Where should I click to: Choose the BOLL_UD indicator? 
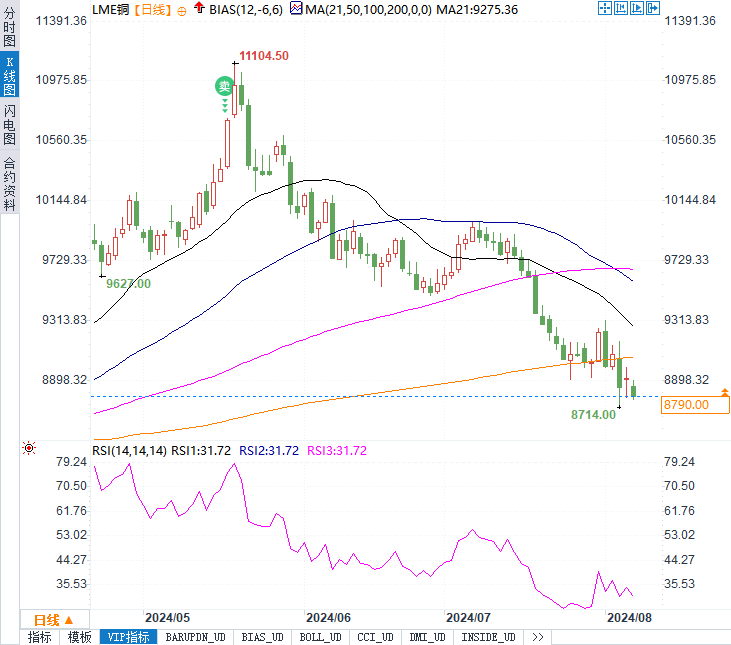point(320,637)
